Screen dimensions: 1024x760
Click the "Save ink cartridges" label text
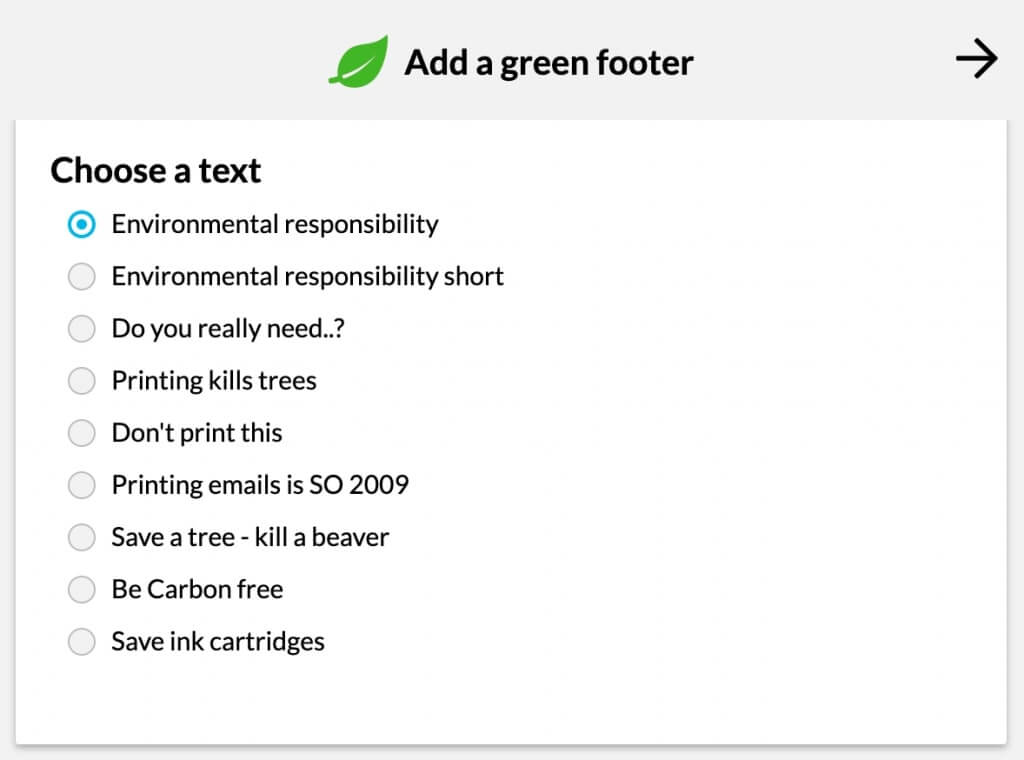216,641
